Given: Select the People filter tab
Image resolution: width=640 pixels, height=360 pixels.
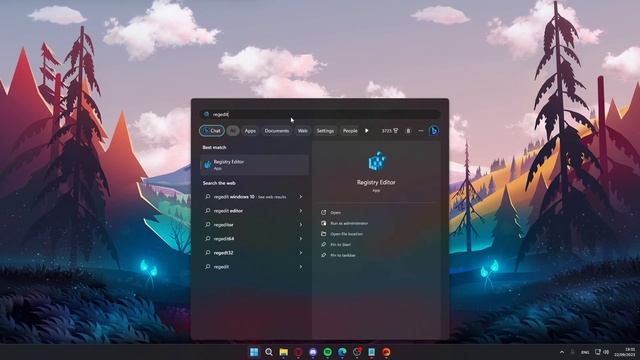Looking at the screenshot, I should [350, 131].
